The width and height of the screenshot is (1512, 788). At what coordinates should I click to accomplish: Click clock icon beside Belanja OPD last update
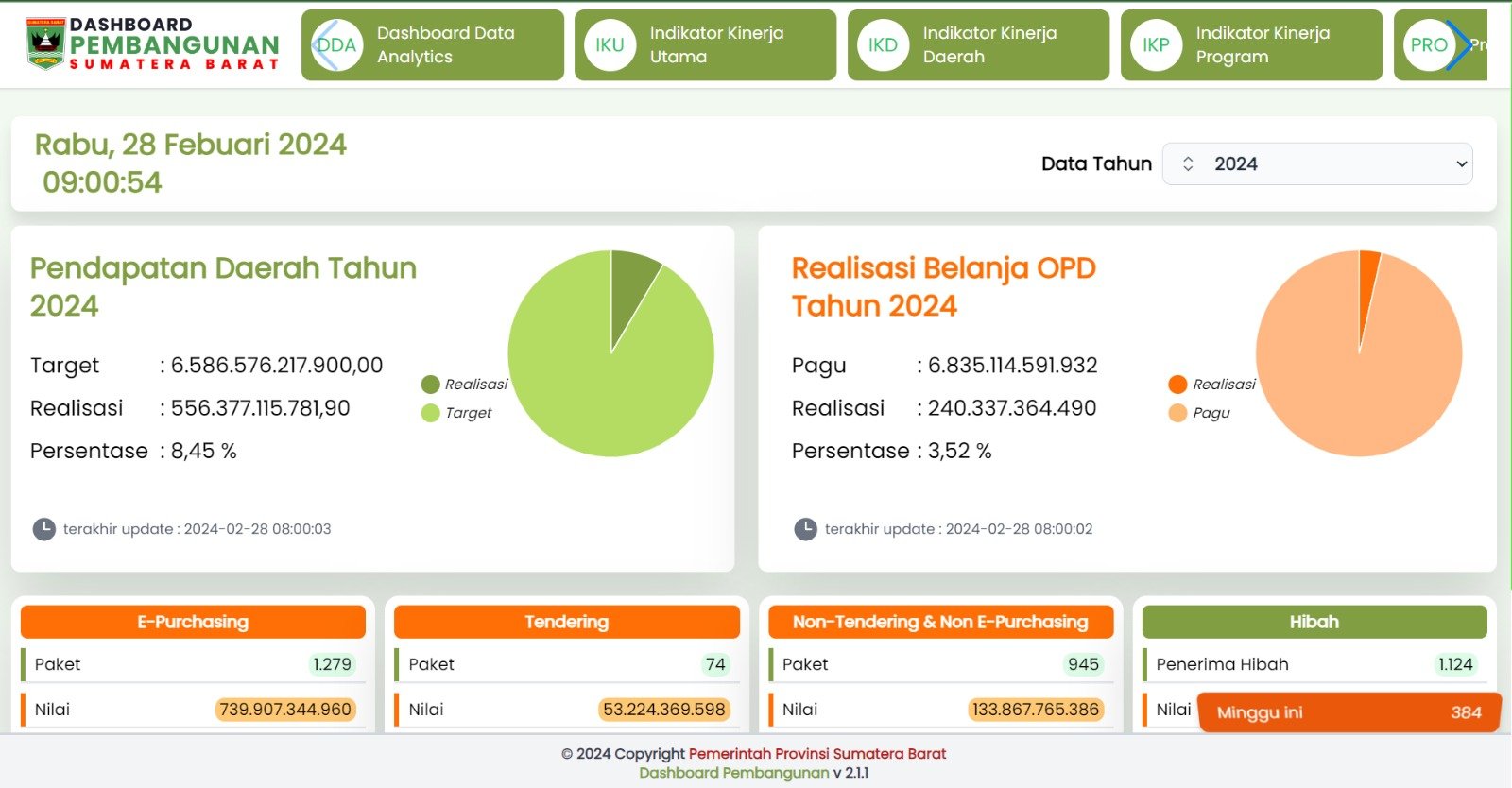click(x=805, y=529)
